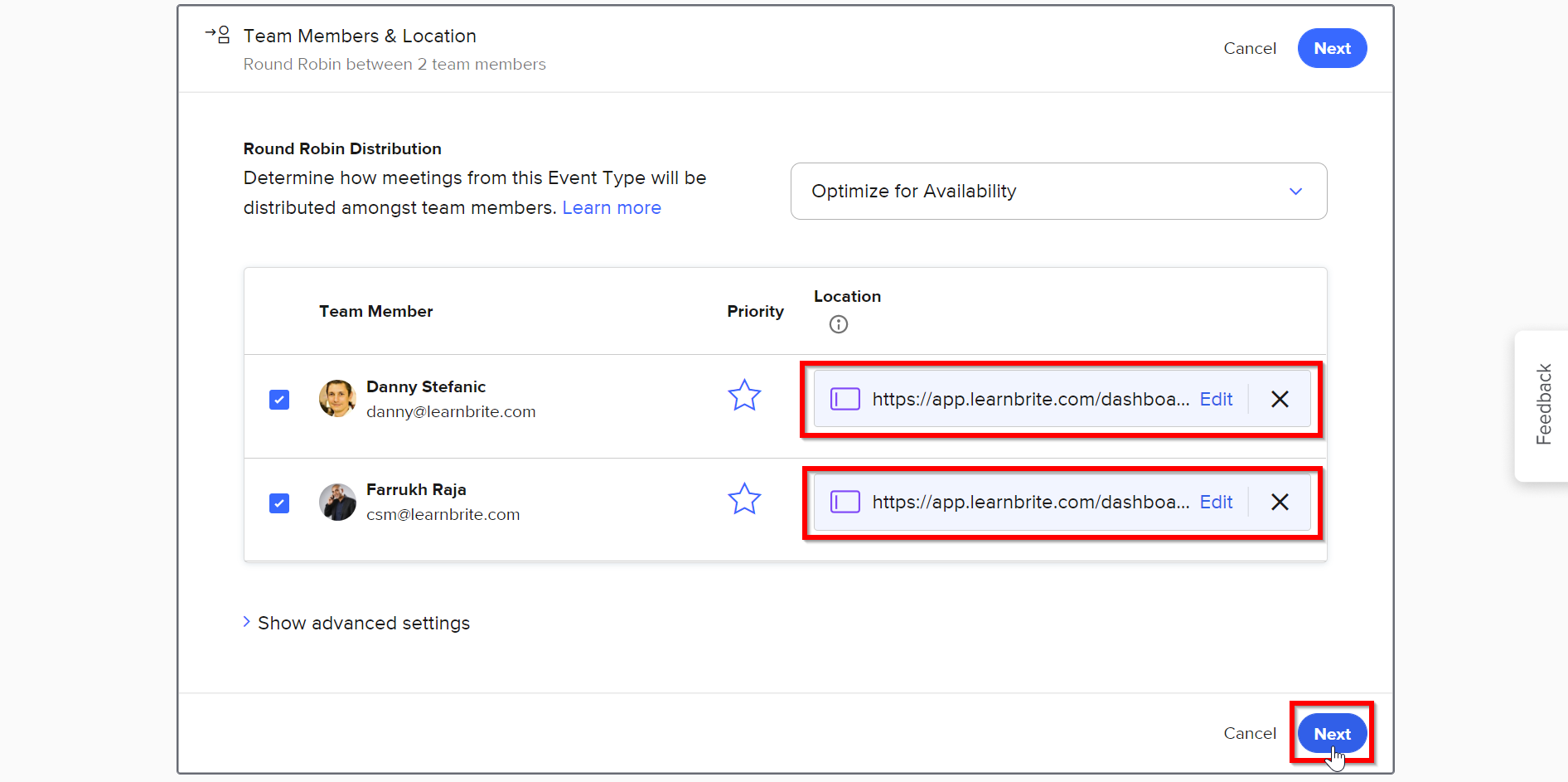Click priority star for Farrukh Raja
The image size is (1568, 782).
coord(744,499)
